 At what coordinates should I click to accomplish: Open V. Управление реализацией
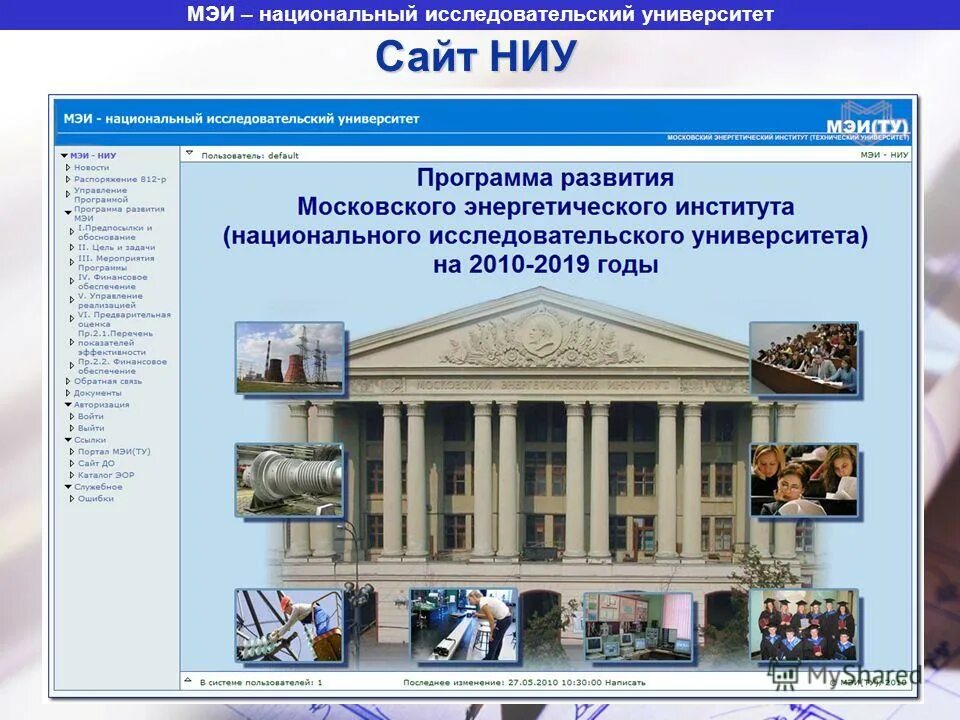(x=110, y=300)
